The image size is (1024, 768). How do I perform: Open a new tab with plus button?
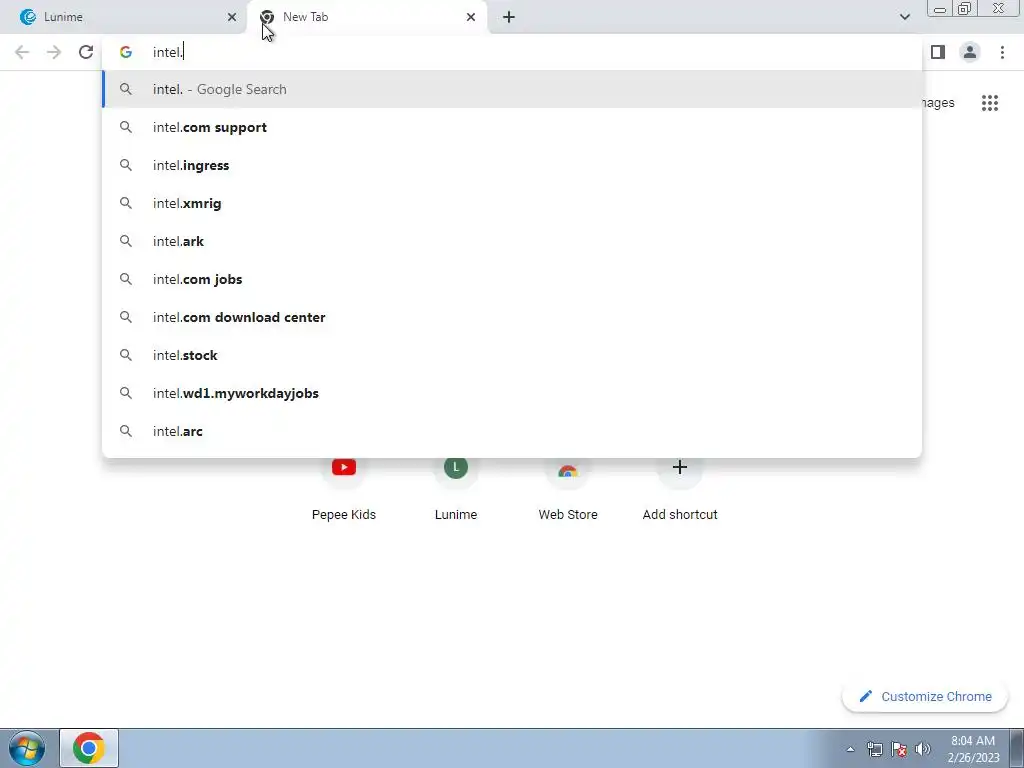point(509,17)
